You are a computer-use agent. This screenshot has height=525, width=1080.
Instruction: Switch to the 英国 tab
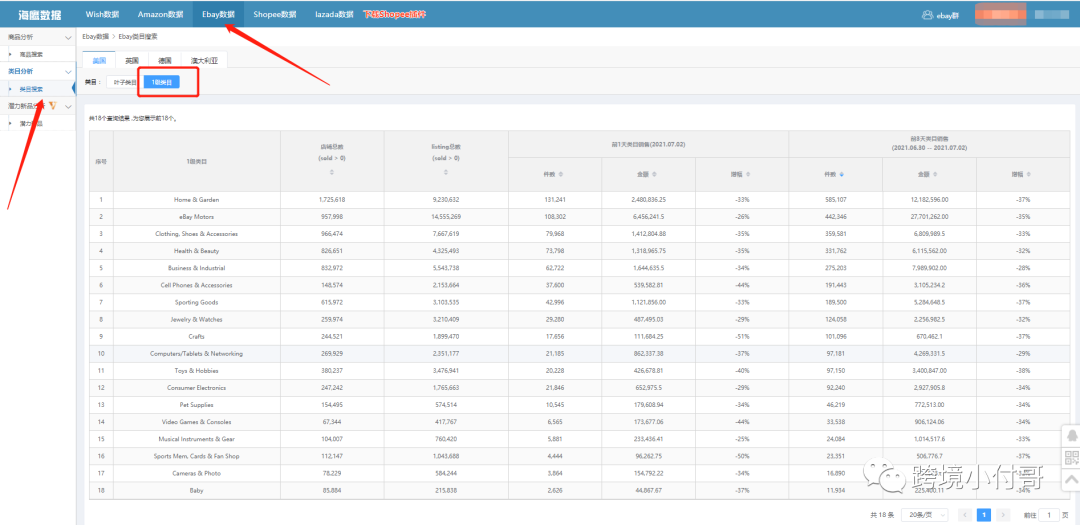131,61
